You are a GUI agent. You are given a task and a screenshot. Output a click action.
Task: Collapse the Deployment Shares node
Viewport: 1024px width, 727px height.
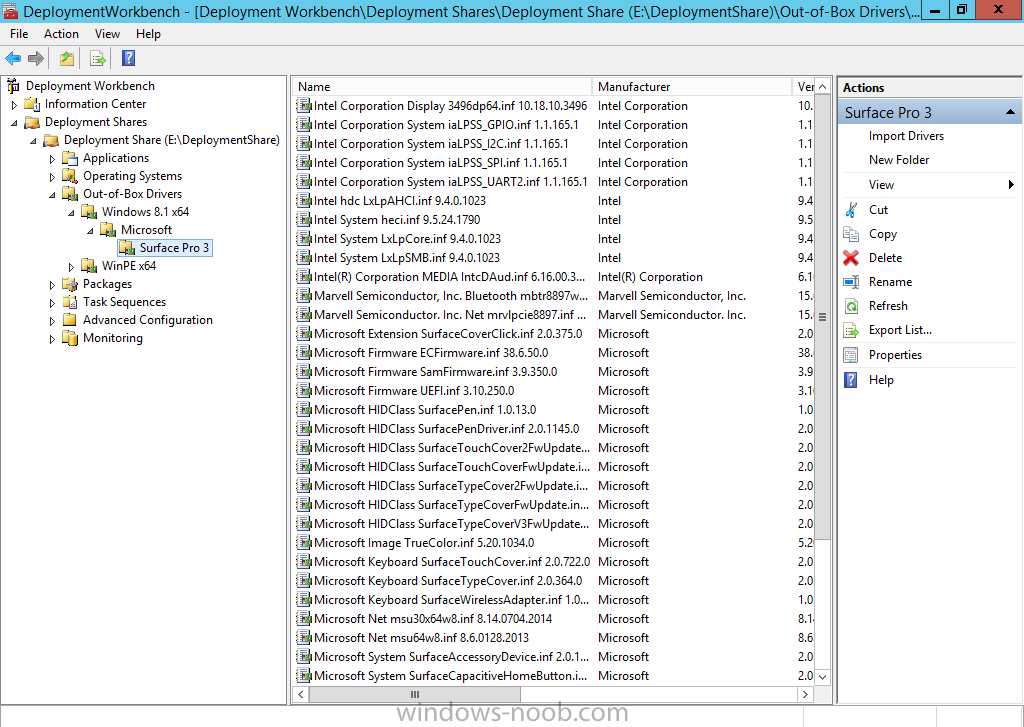point(14,122)
